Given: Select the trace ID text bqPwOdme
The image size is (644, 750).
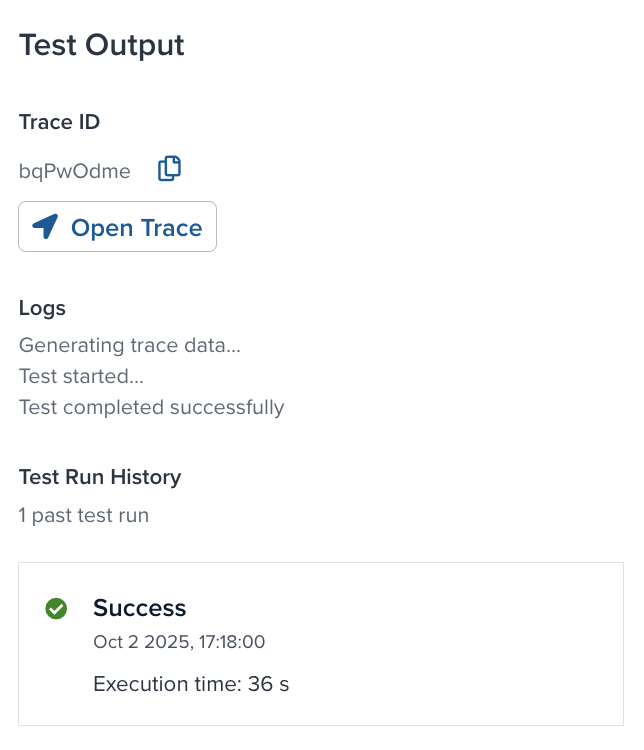Looking at the screenshot, I should [x=74, y=171].
